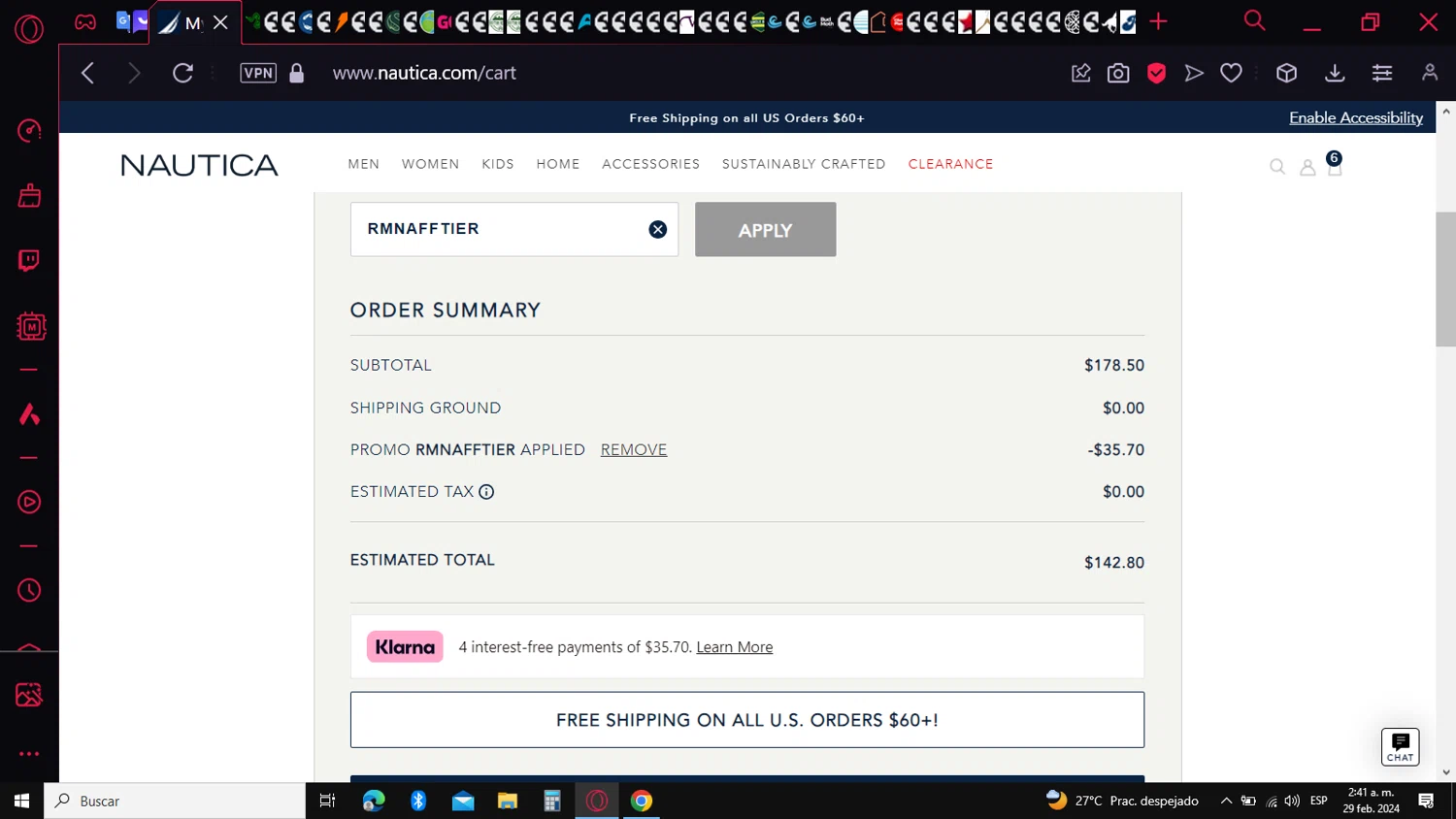Open the Opera menu logo
Image resolution: width=1456 pixels, height=819 pixels.
[29, 29]
